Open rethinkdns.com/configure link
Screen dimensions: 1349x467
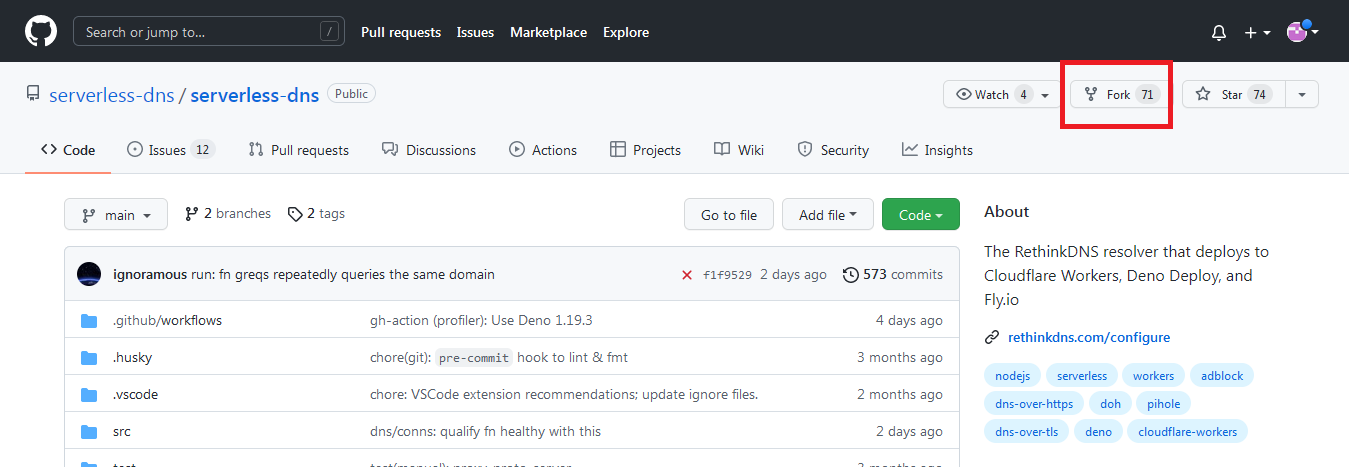pos(1087,337)
